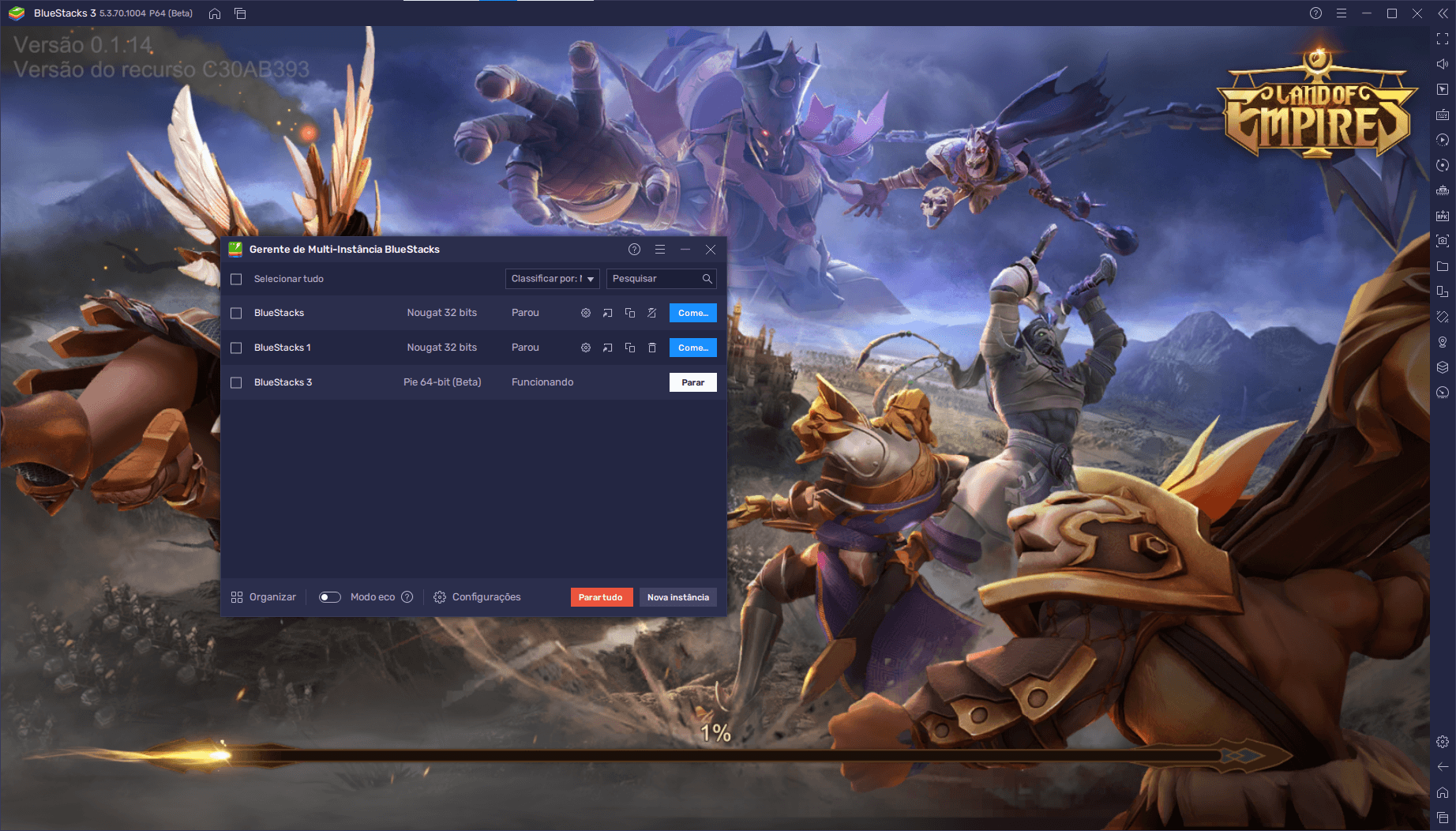
Task: Open the memory trim icon in side toolbar
Action: click(x=1443, y=190)
